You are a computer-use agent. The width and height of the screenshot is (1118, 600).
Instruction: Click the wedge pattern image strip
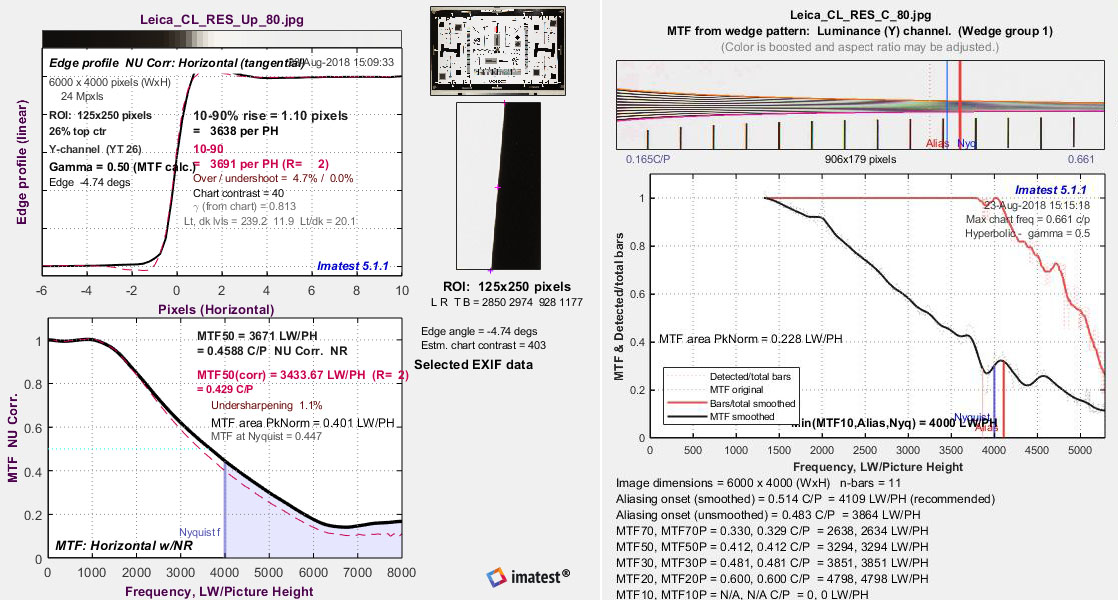coord(858,105)
